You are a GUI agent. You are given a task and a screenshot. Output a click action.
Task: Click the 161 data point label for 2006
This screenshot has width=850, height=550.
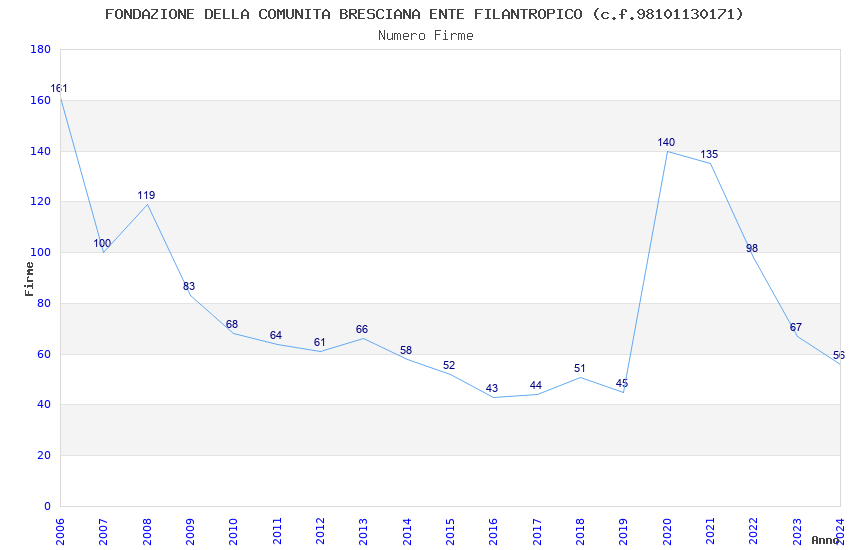point(59,88)
